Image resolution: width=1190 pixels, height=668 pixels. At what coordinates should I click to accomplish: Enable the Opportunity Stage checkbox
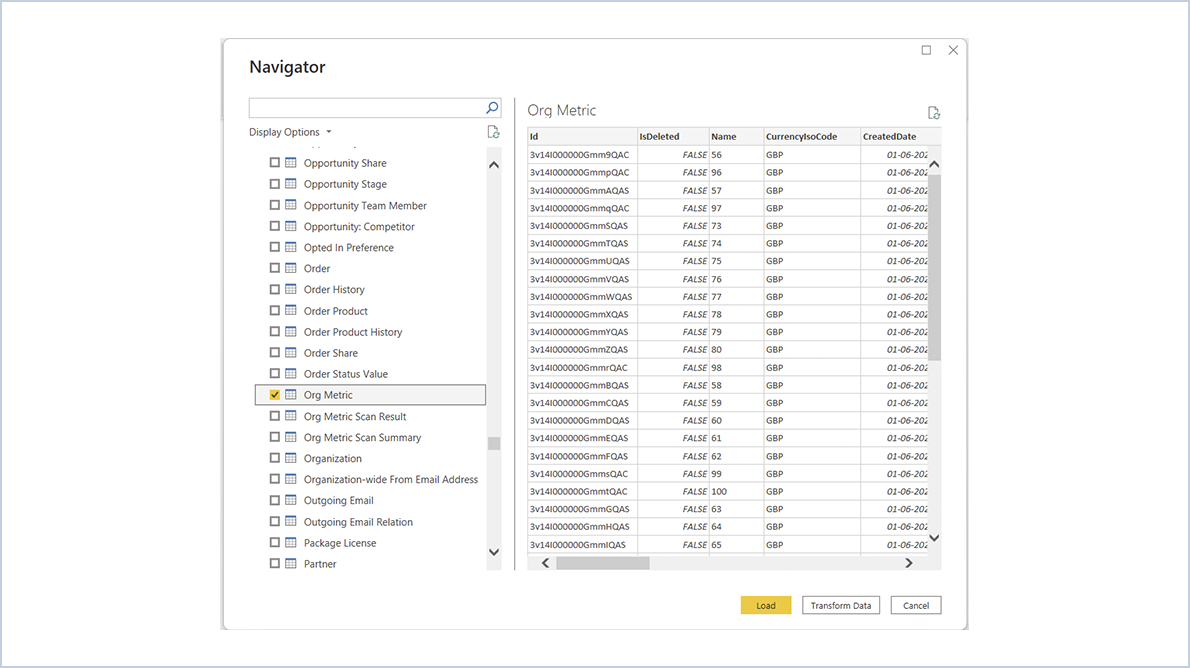[275, 183]
